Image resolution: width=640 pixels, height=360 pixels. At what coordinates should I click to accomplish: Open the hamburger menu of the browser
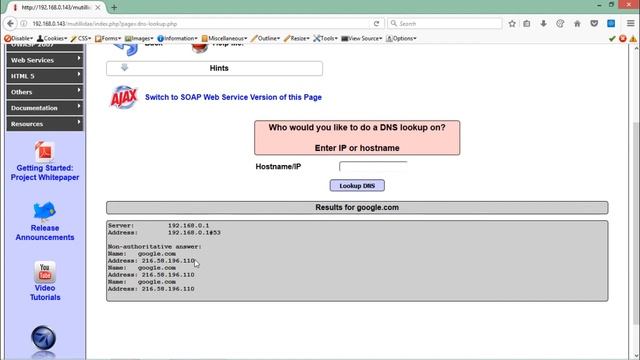(x=631, y=24)
